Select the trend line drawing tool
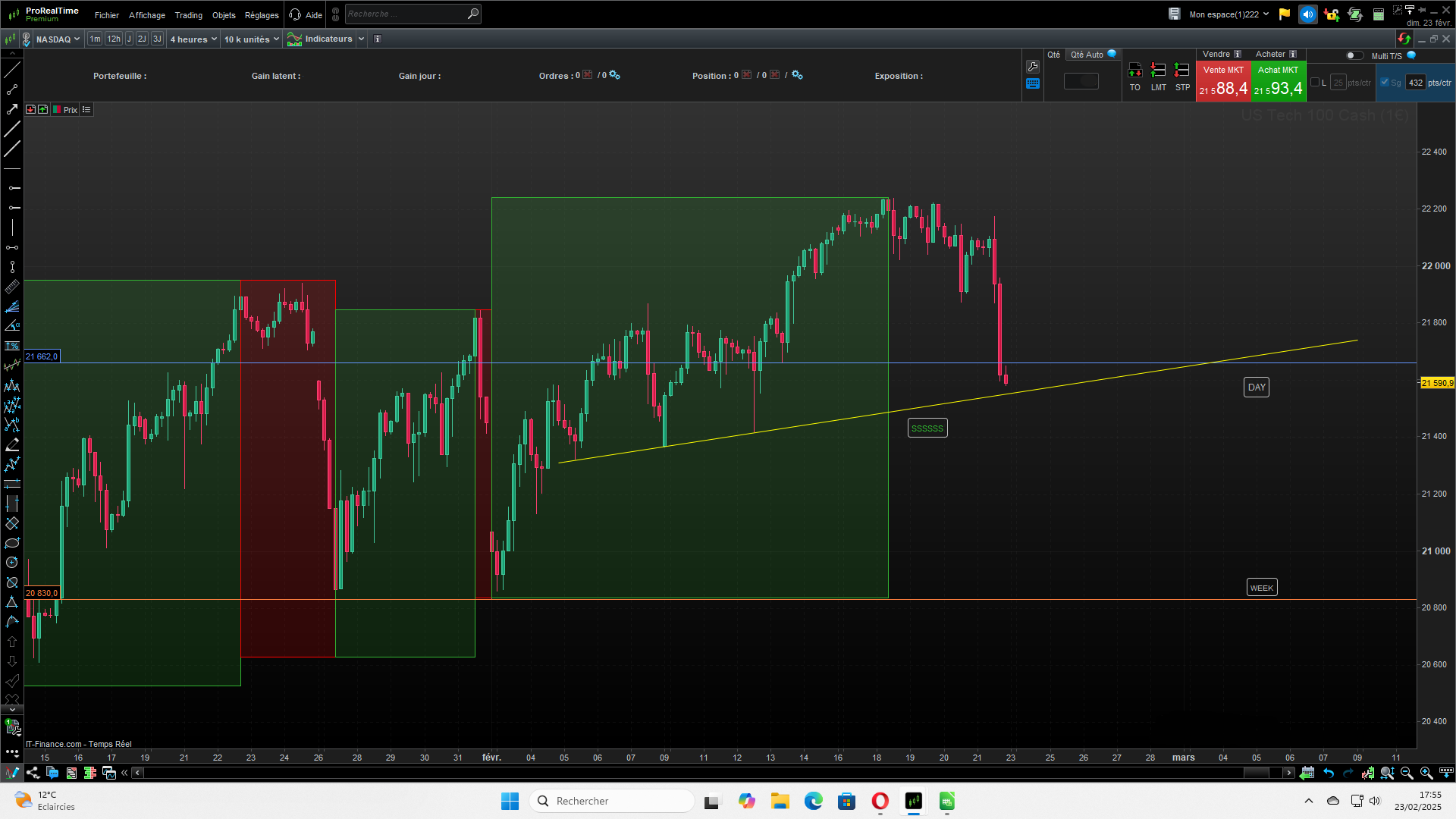1456x819 pixels. [x=12, y=70]
